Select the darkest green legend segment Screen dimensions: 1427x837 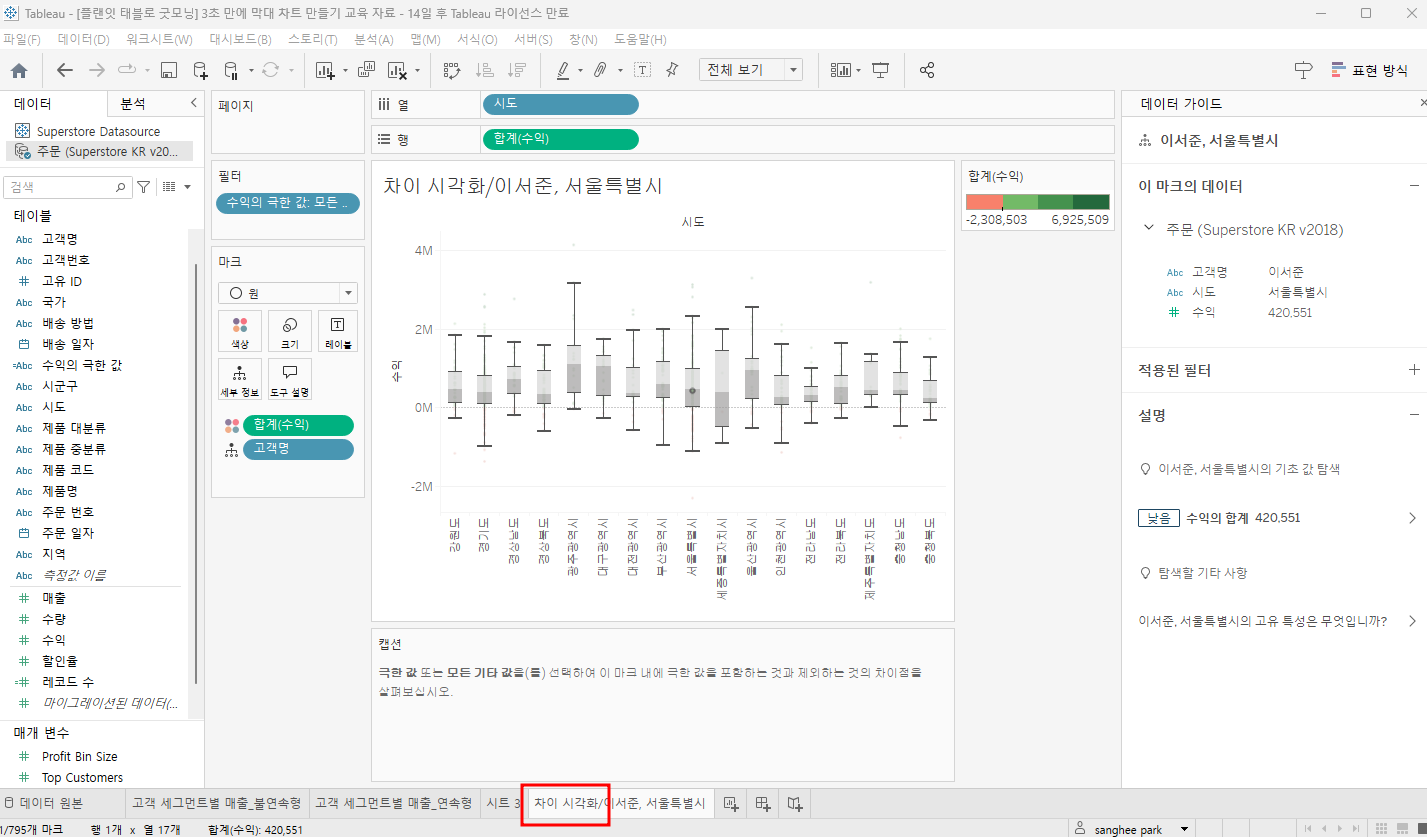click(1092, 202)
